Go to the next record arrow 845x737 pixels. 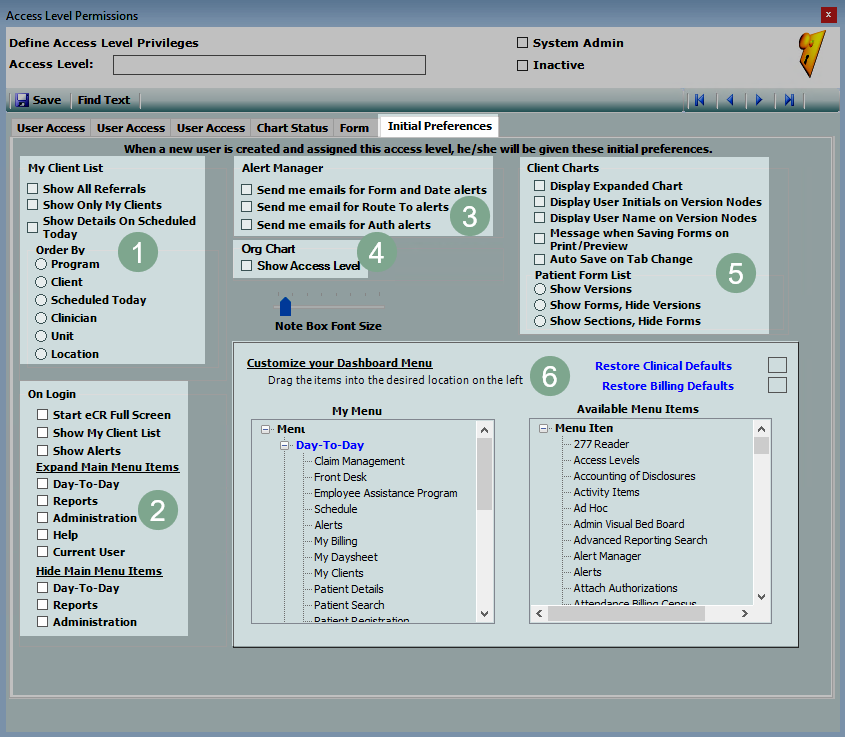pos(759,100)
